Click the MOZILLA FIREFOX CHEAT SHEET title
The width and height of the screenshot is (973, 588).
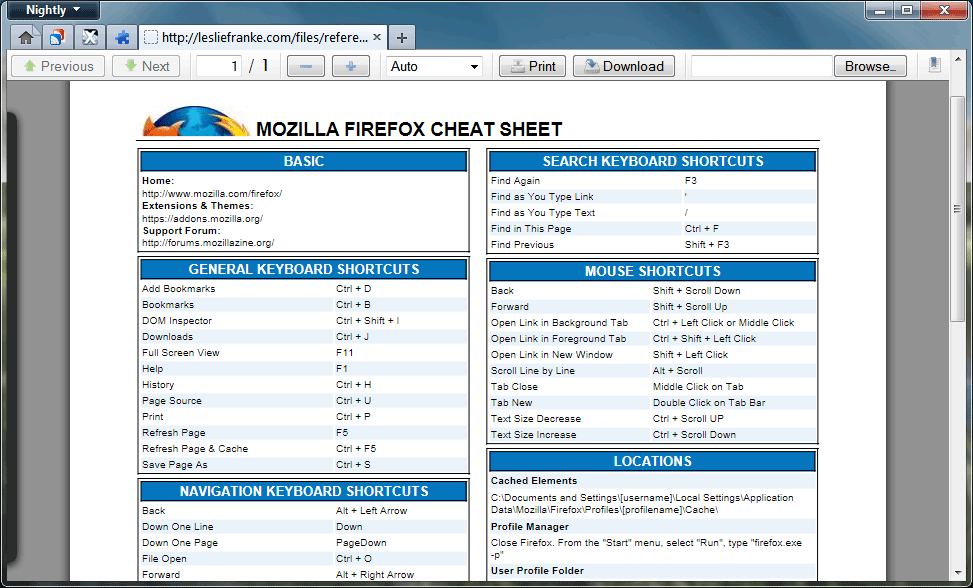[409, 129]
